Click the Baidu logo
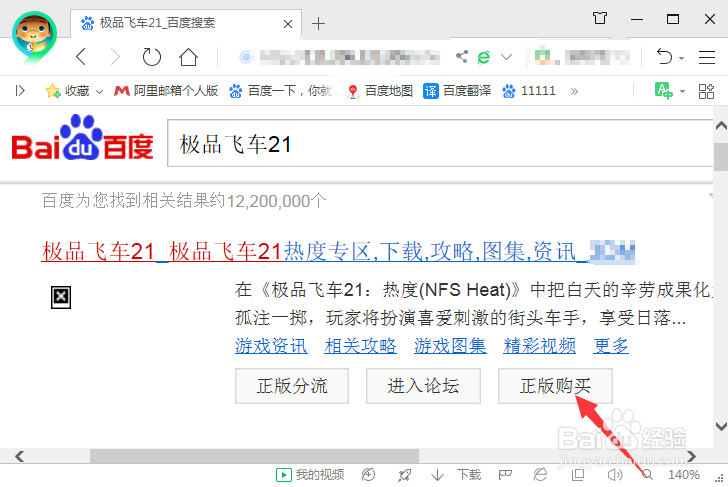The height and width of the screenshot is (487, 728). pos(82,138)
